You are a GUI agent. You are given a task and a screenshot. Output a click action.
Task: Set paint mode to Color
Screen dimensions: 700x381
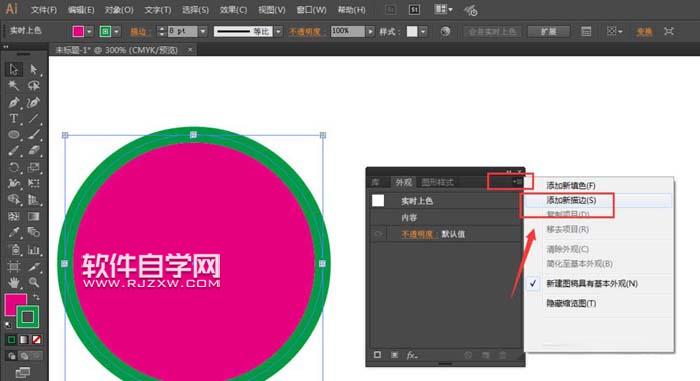(12, 340)
